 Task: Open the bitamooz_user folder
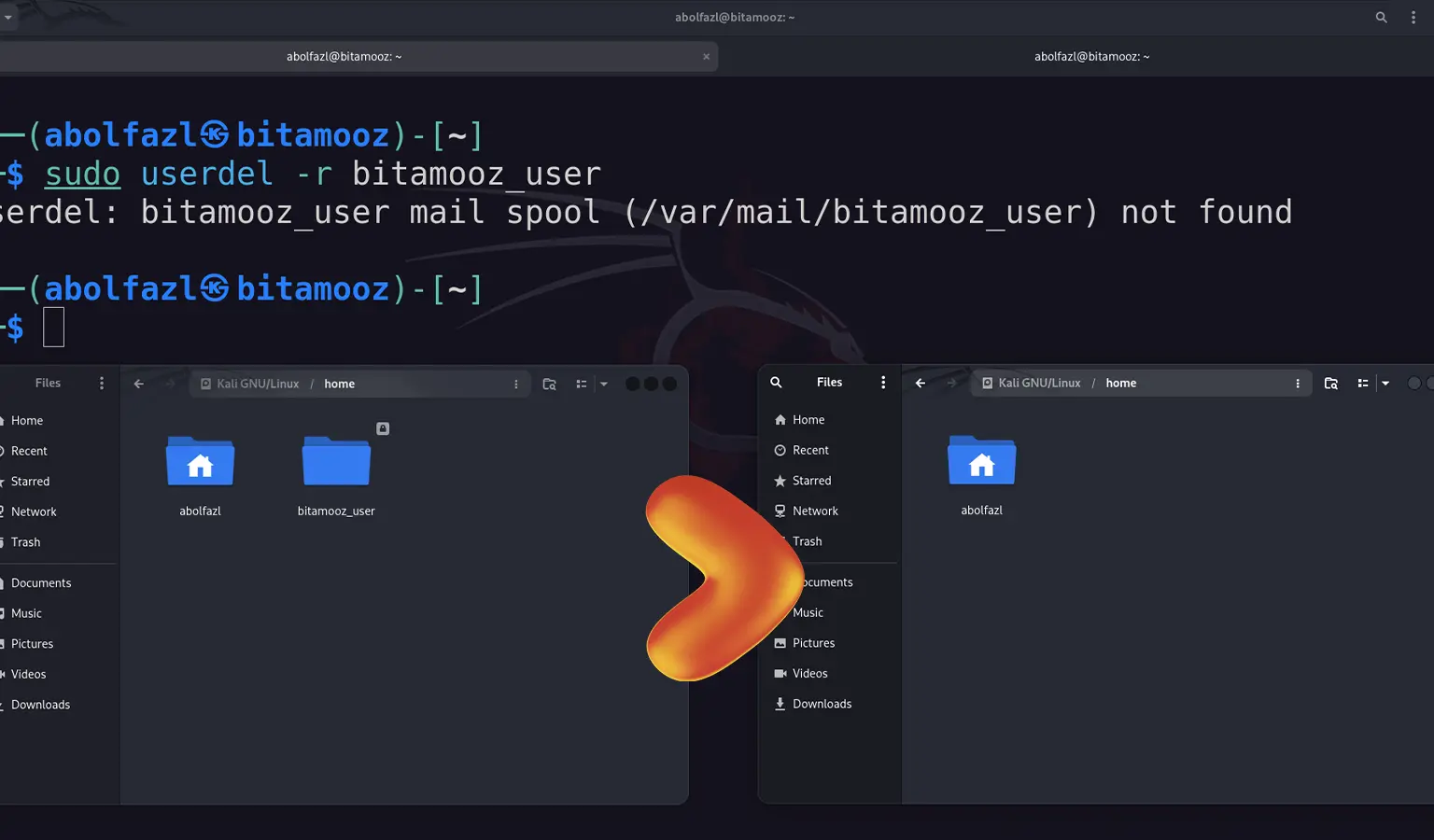(x=336, y=462)
